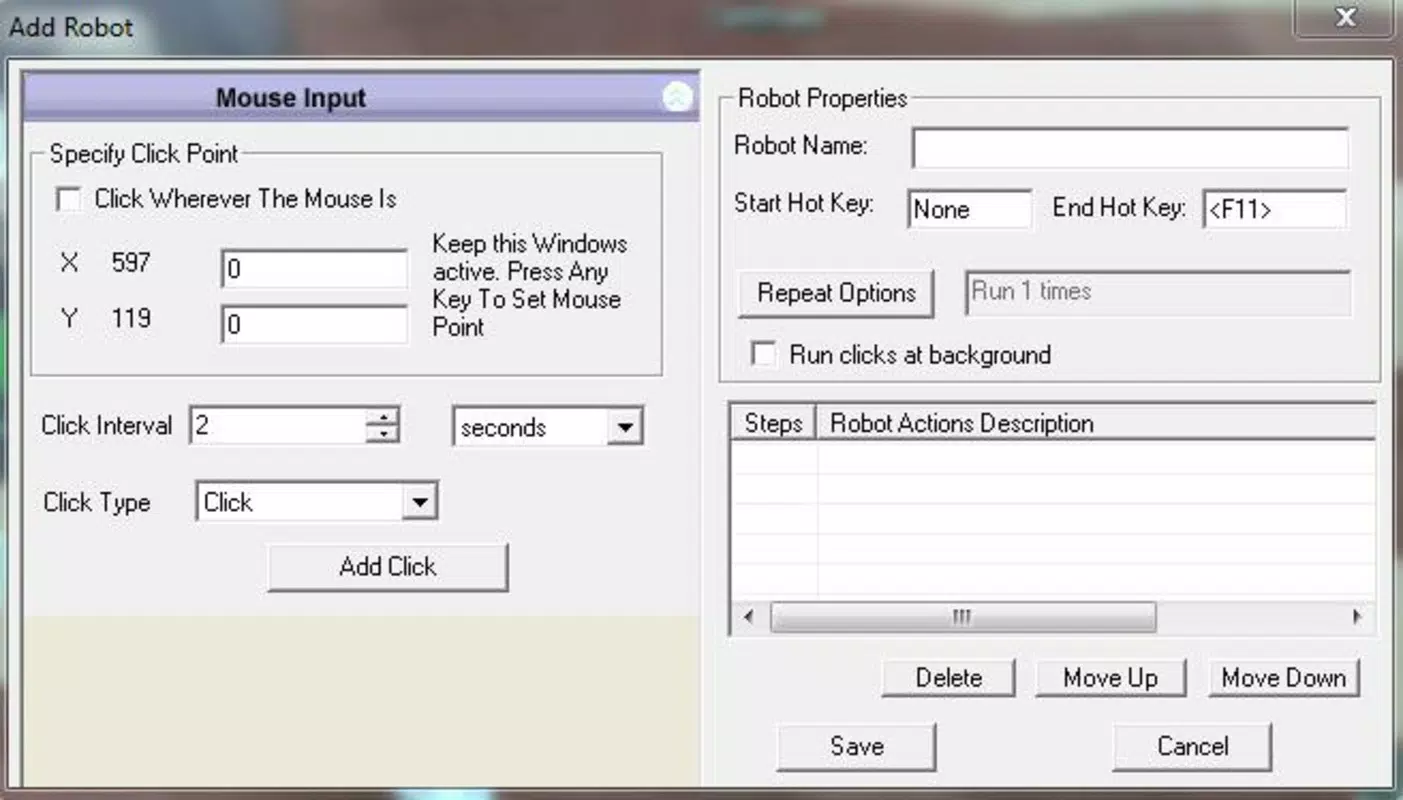Image resolution: width=1403 pixels, height=800 pixels.
Task: Click the Move Down button
Action: click(1284, 678)
